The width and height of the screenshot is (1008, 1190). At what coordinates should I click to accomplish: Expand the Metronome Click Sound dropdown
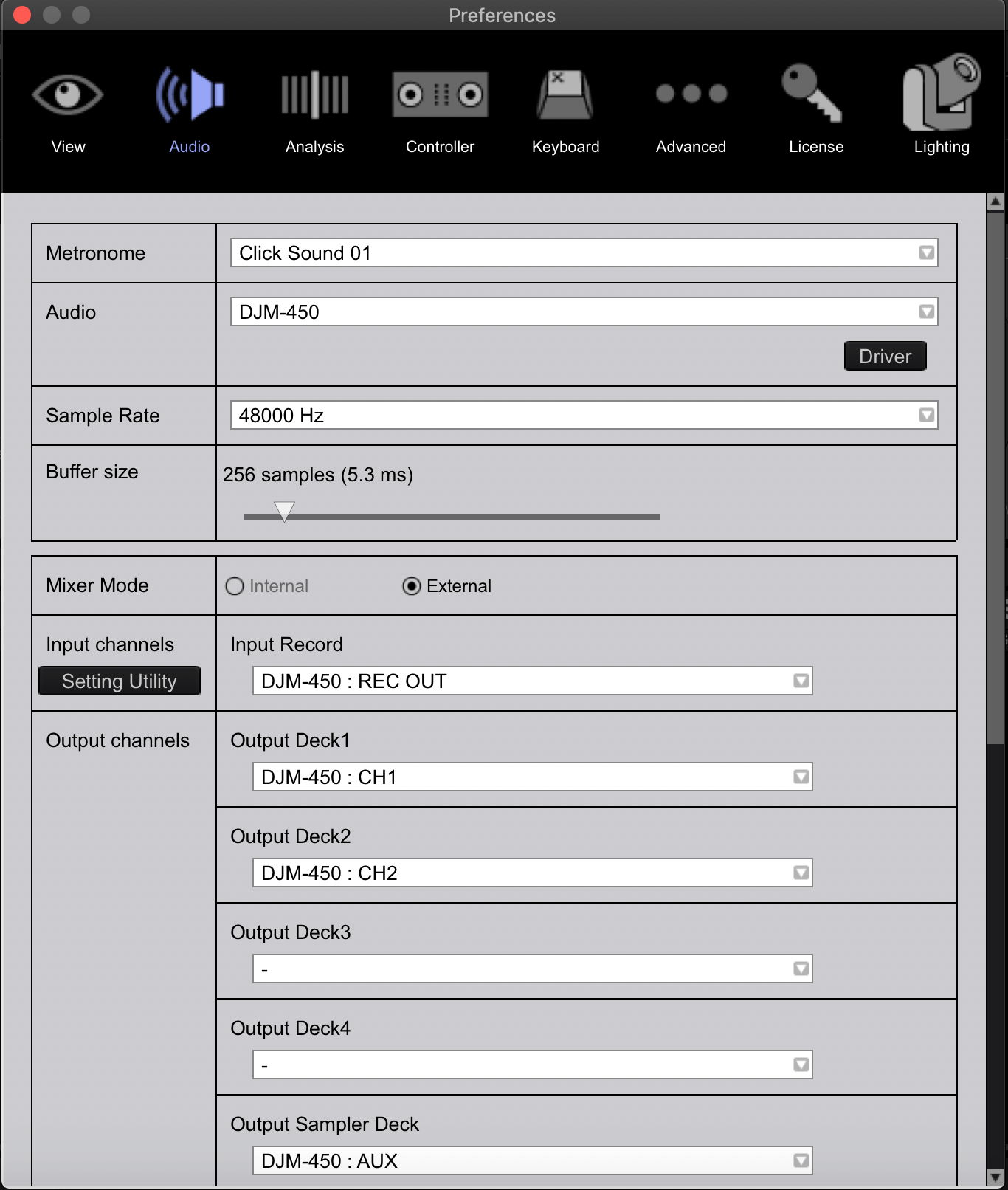[x=926, y=253]
